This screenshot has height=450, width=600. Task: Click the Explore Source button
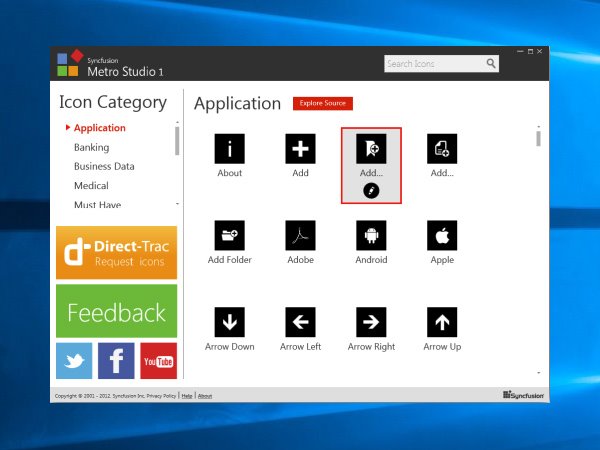pyautogui.click(x=323, y=103)
